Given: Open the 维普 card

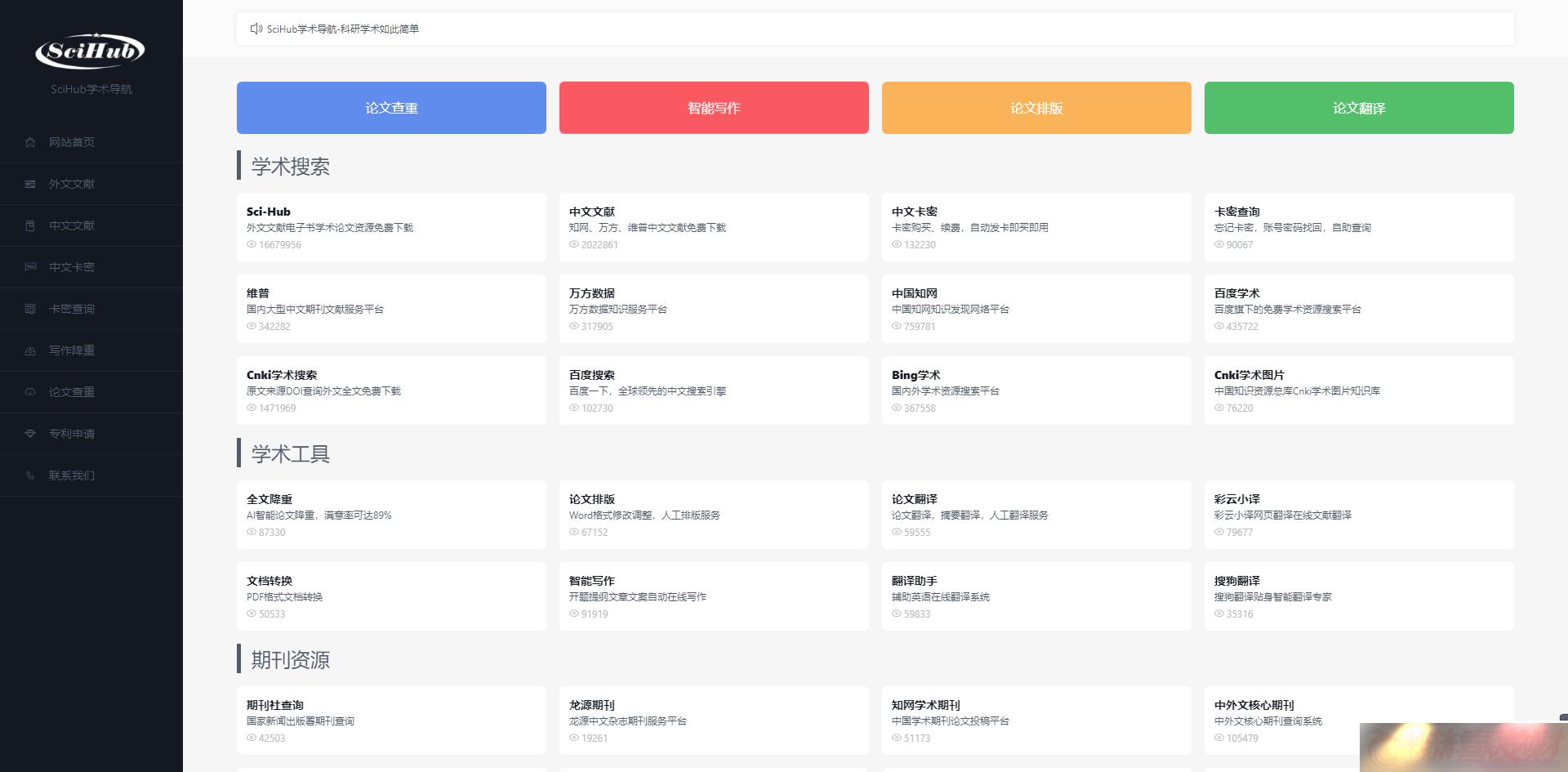Looking at the screenshot, I should point(391,309).
